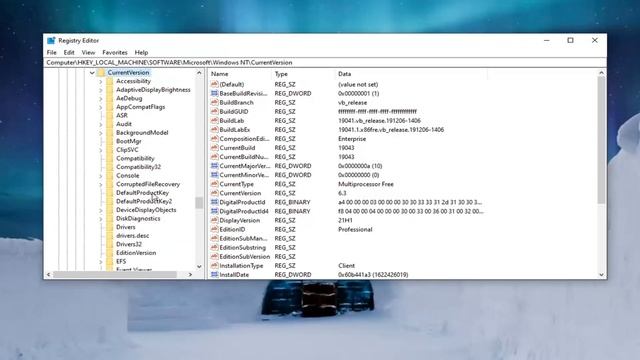This screenshot has height=360, width=640.
Task: Expand the AppCompatFlags key
Action: click(x=100, y=107)
